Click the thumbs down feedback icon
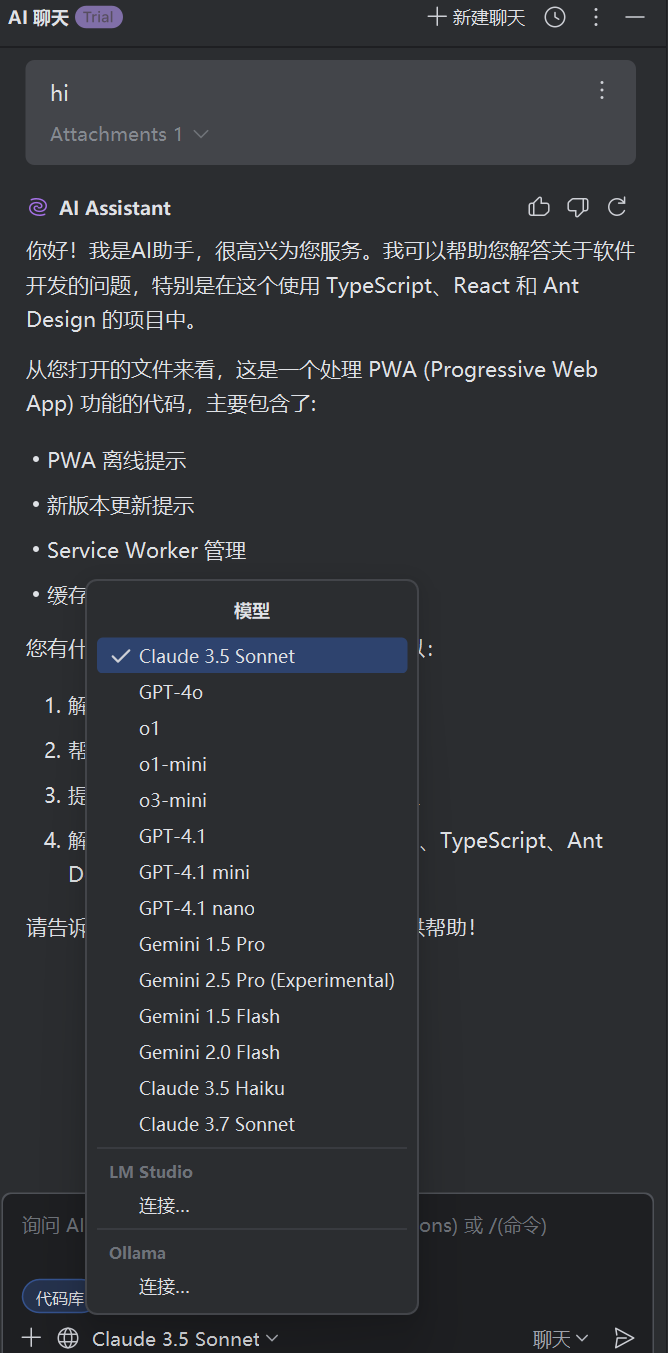This screenshot has width=668, height=1353. 578,207
